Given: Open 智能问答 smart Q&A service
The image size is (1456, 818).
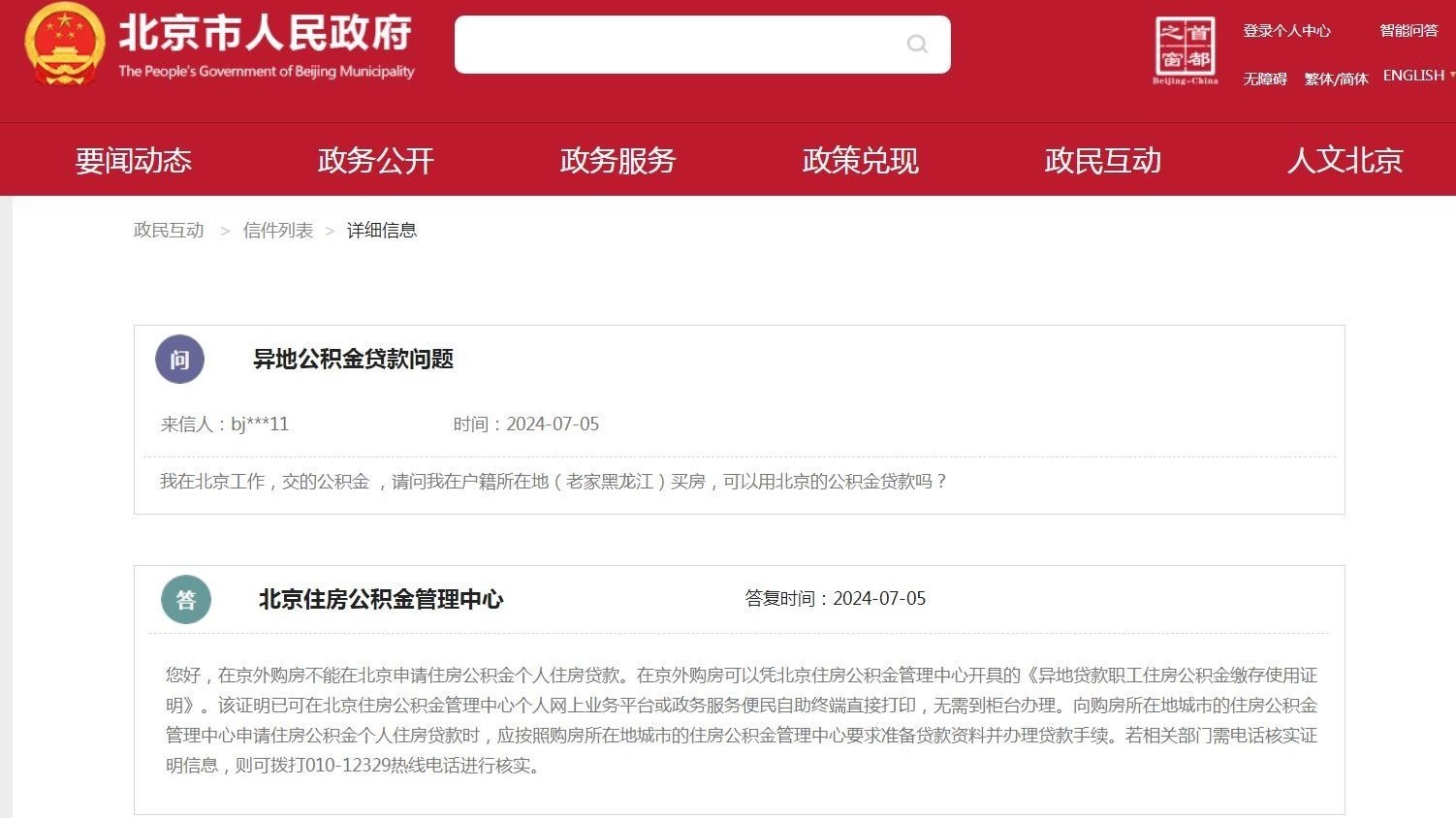Looking at the screenshot, I should (x=1410, y=30).
